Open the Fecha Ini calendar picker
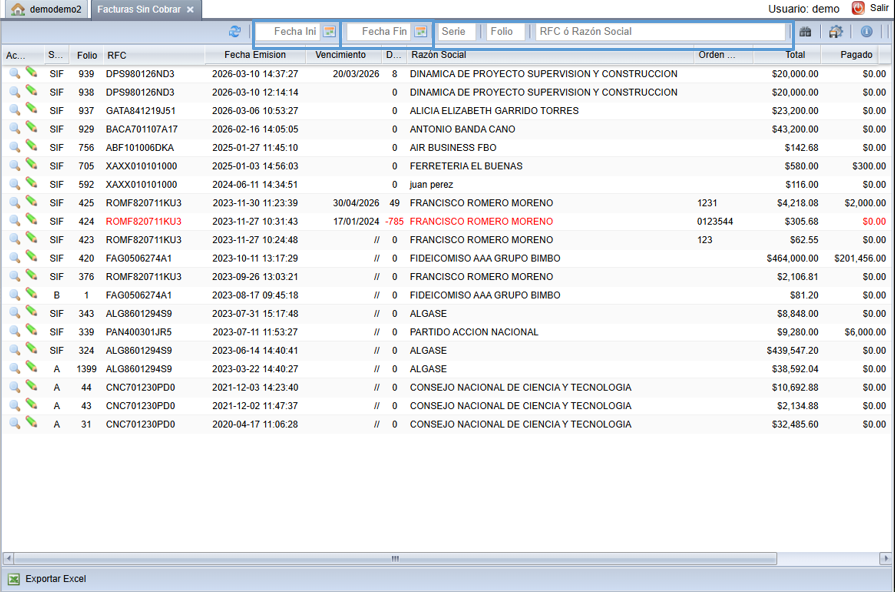This screenshot has width=895, height=592. 329,32
